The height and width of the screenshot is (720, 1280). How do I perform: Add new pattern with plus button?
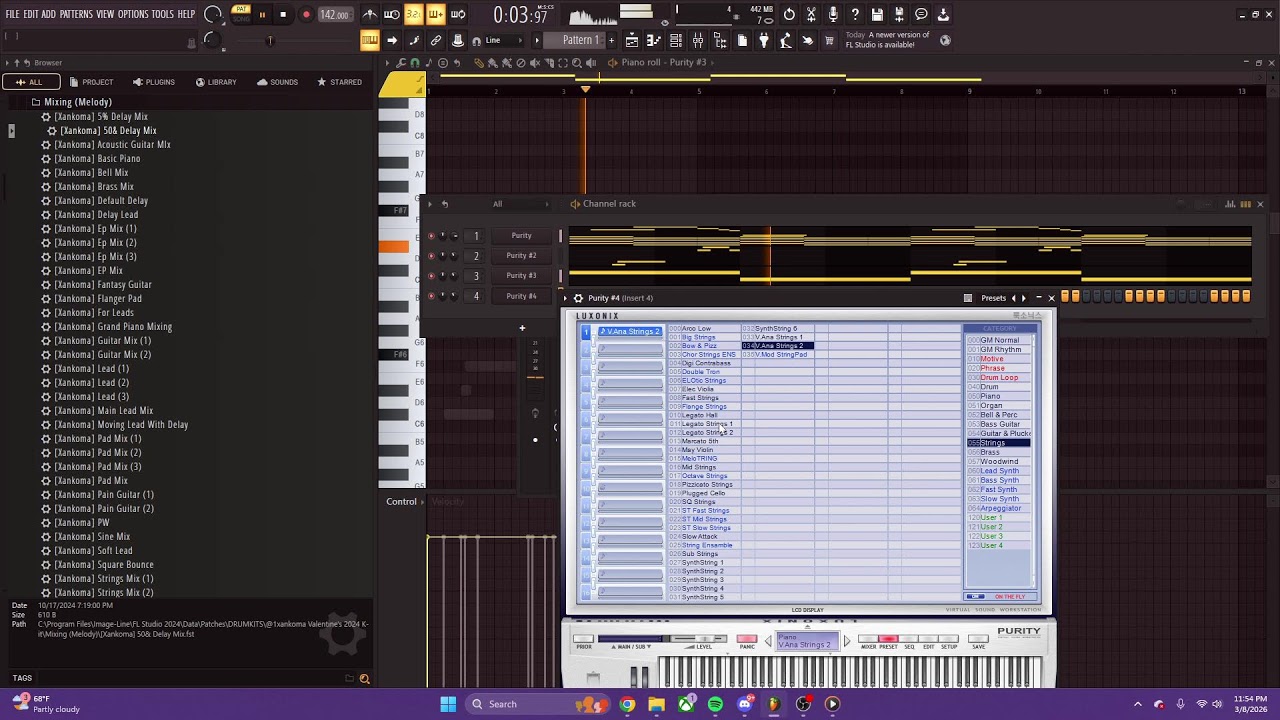(x=611, y=40)
